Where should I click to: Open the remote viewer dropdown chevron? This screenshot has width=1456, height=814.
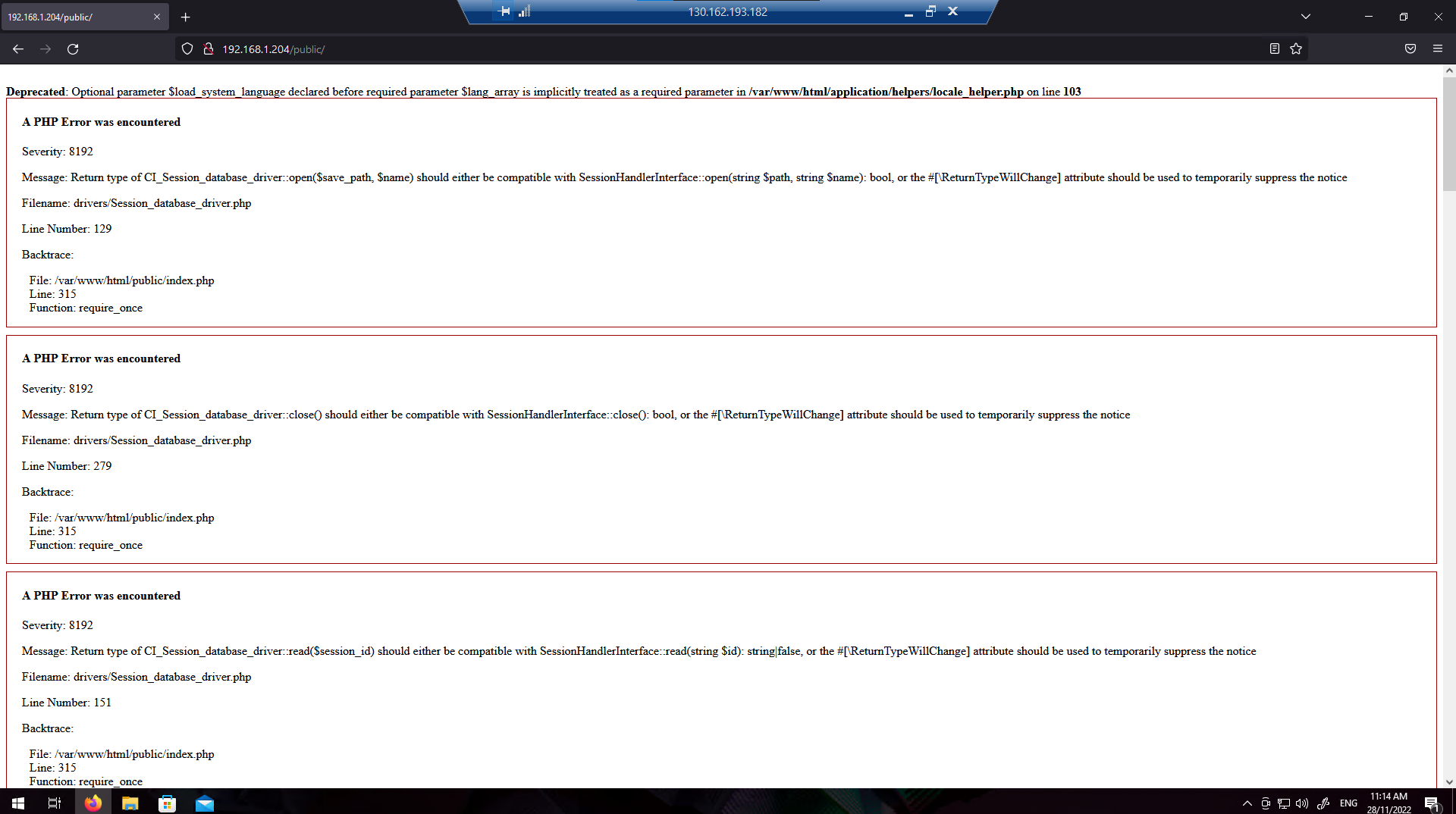click(x=1305, y=15)
